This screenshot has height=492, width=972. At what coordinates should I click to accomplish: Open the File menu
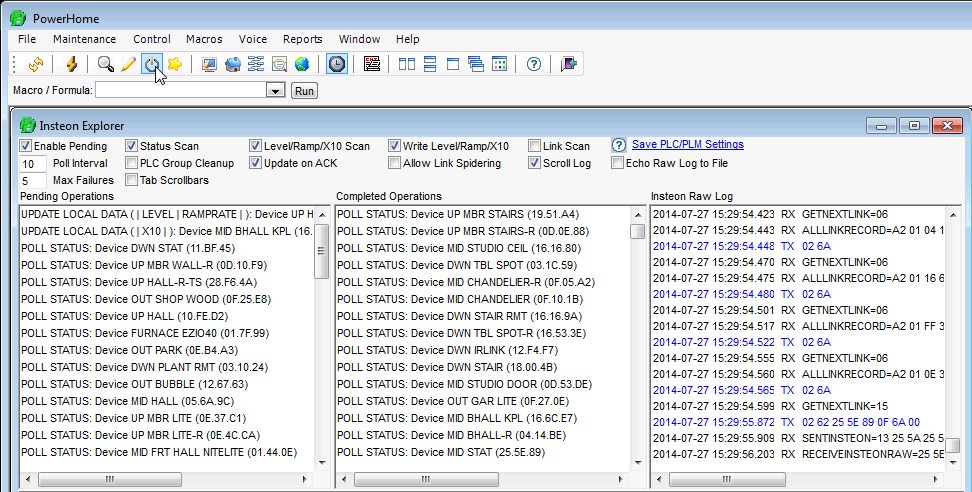pos(27,39)
